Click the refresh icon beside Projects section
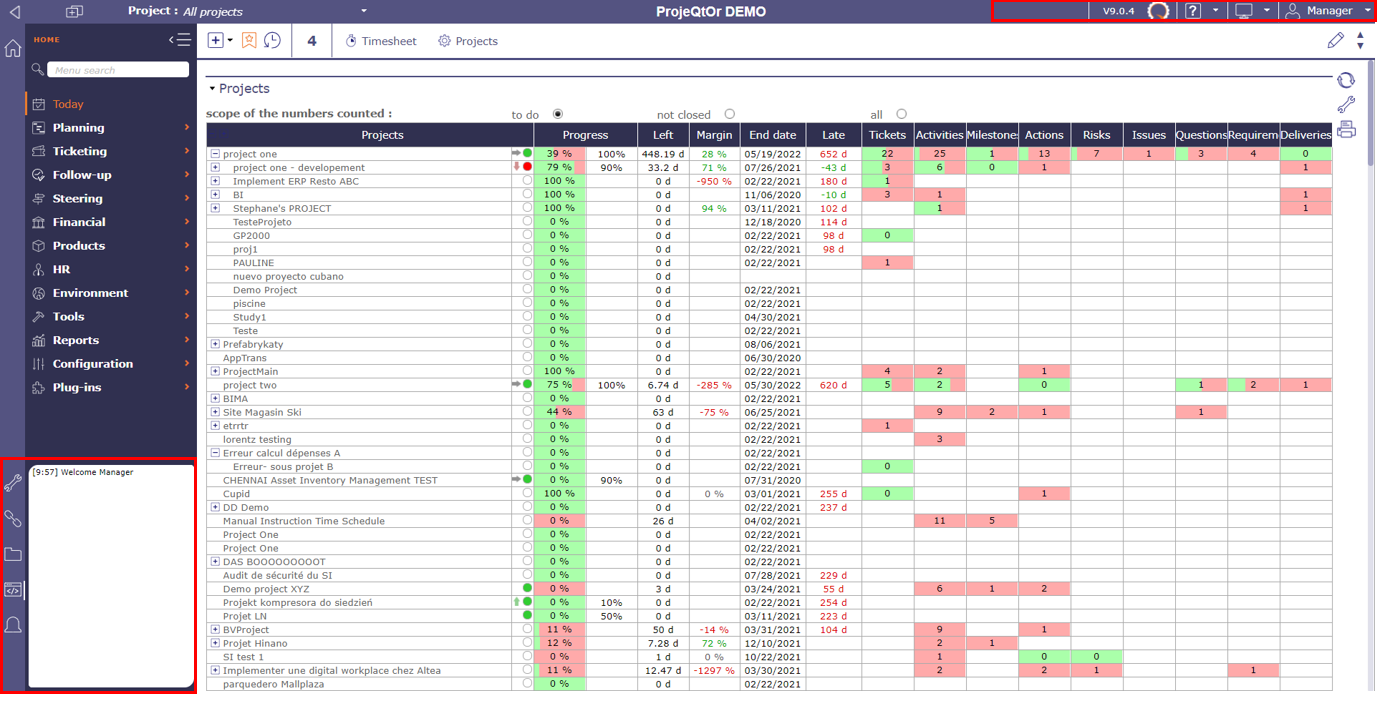1386x702 pixels. [1346, 81]
